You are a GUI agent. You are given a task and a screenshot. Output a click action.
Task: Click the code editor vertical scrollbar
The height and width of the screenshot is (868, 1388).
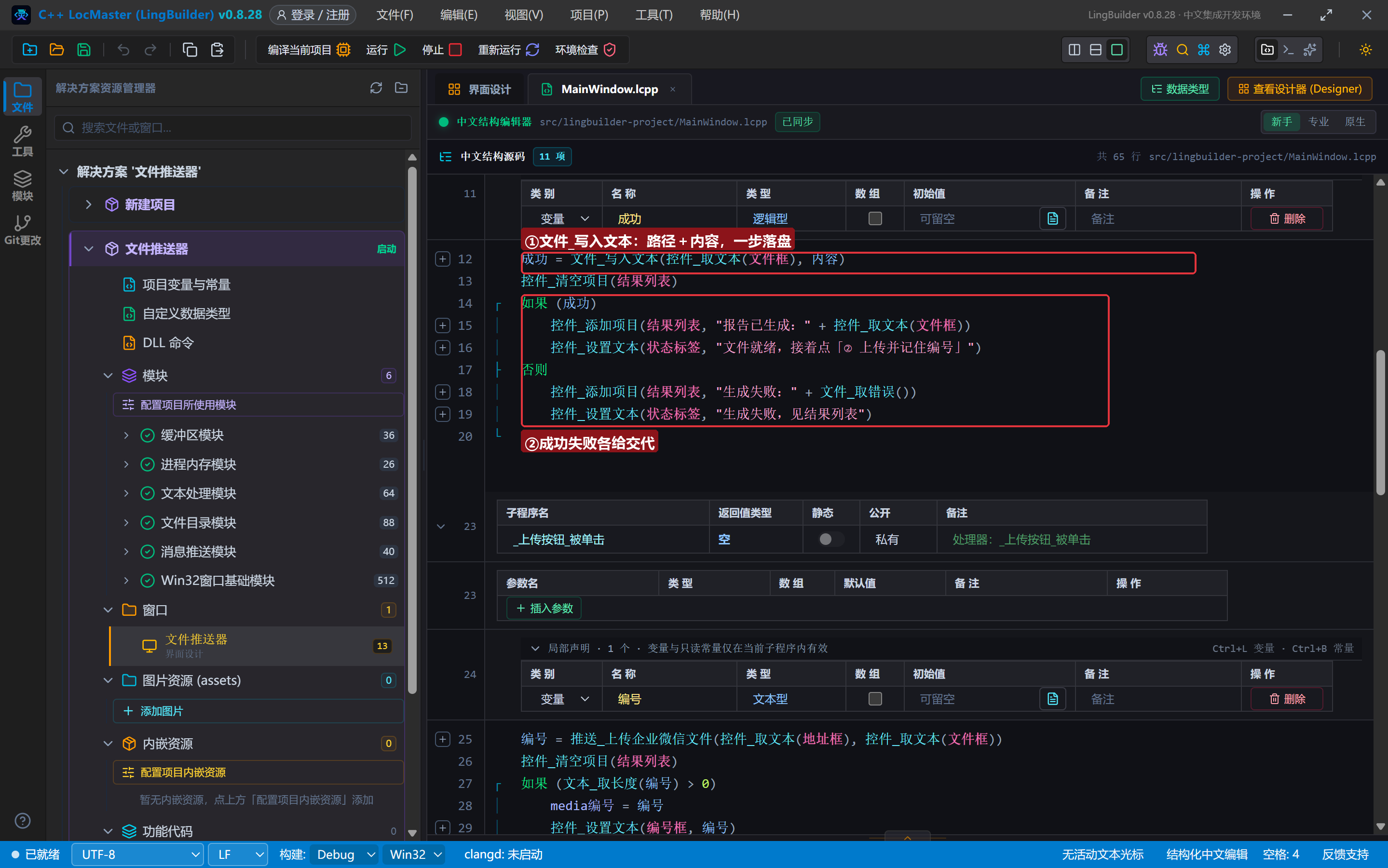(x=1381, y=422)
